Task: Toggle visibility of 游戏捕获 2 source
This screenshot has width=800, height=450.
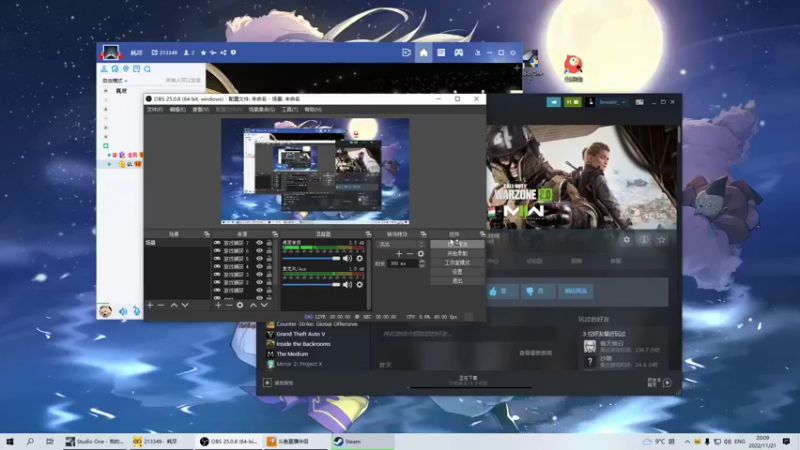Action: tap(259, 282)
